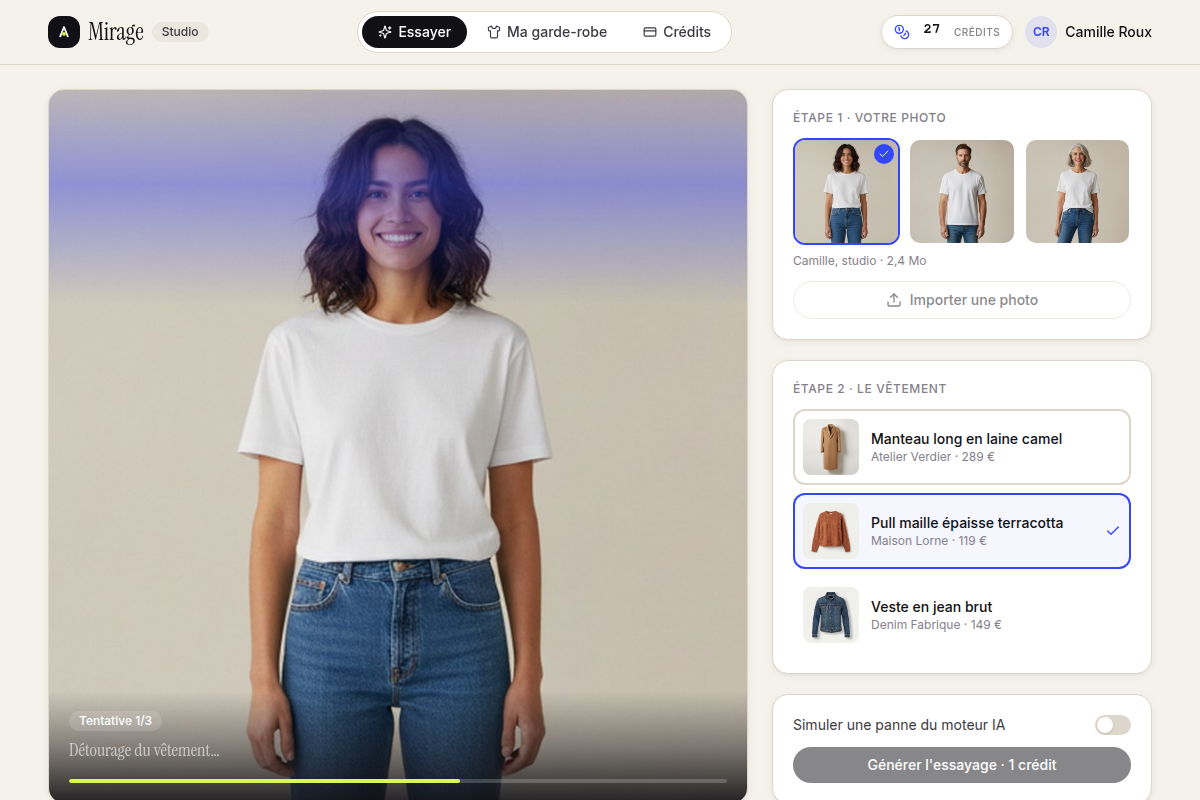Screen dimensions: 1200x800
Task: Go to the Crédits tab
Action: pyautogui.click(x=677, y=32)
